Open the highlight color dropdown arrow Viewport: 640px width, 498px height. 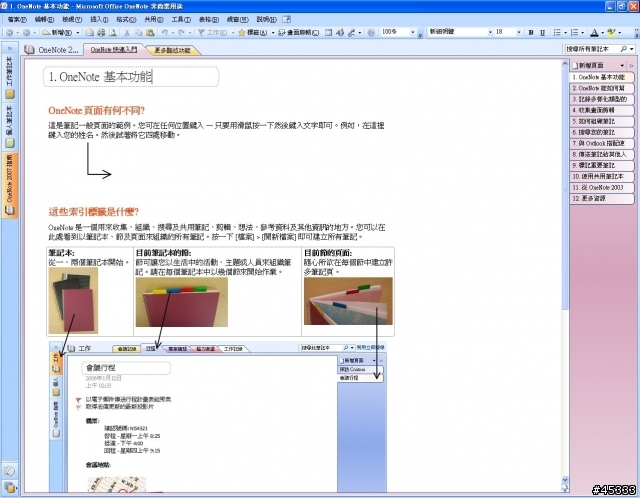(x=620, y=32)
